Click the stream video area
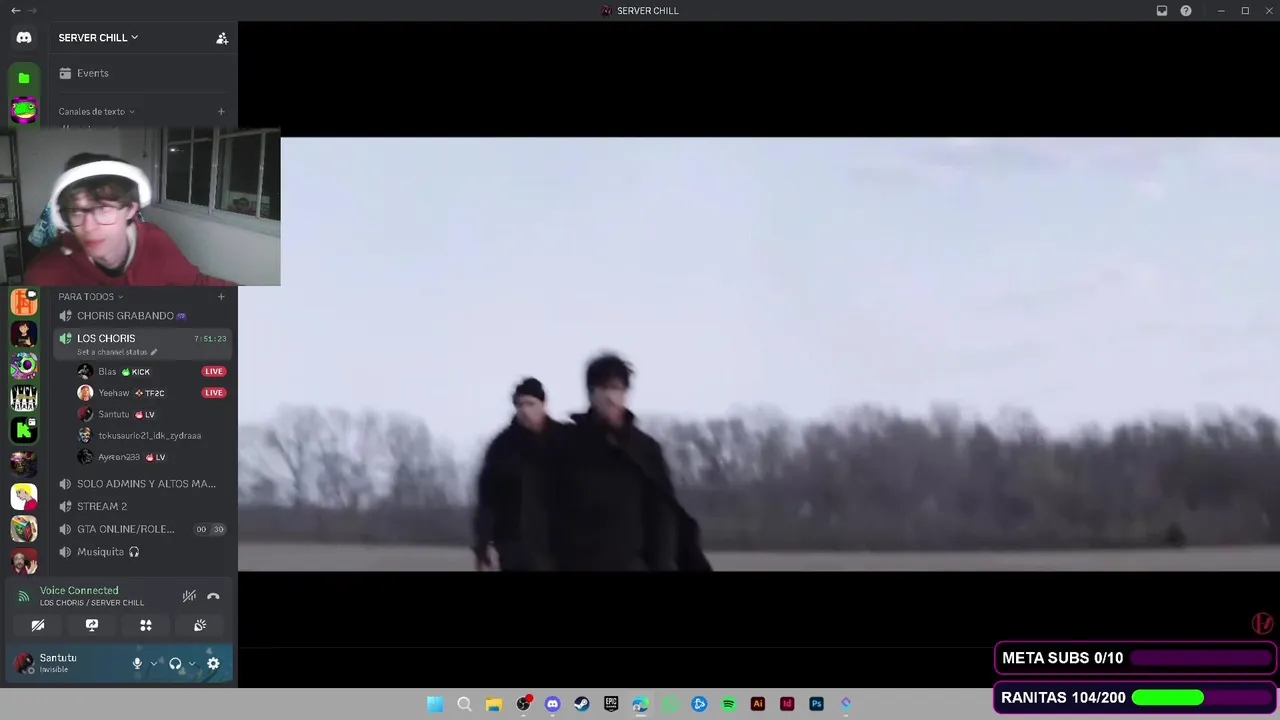This screenshot has height=720, width=1280. (x=759, y=354)
